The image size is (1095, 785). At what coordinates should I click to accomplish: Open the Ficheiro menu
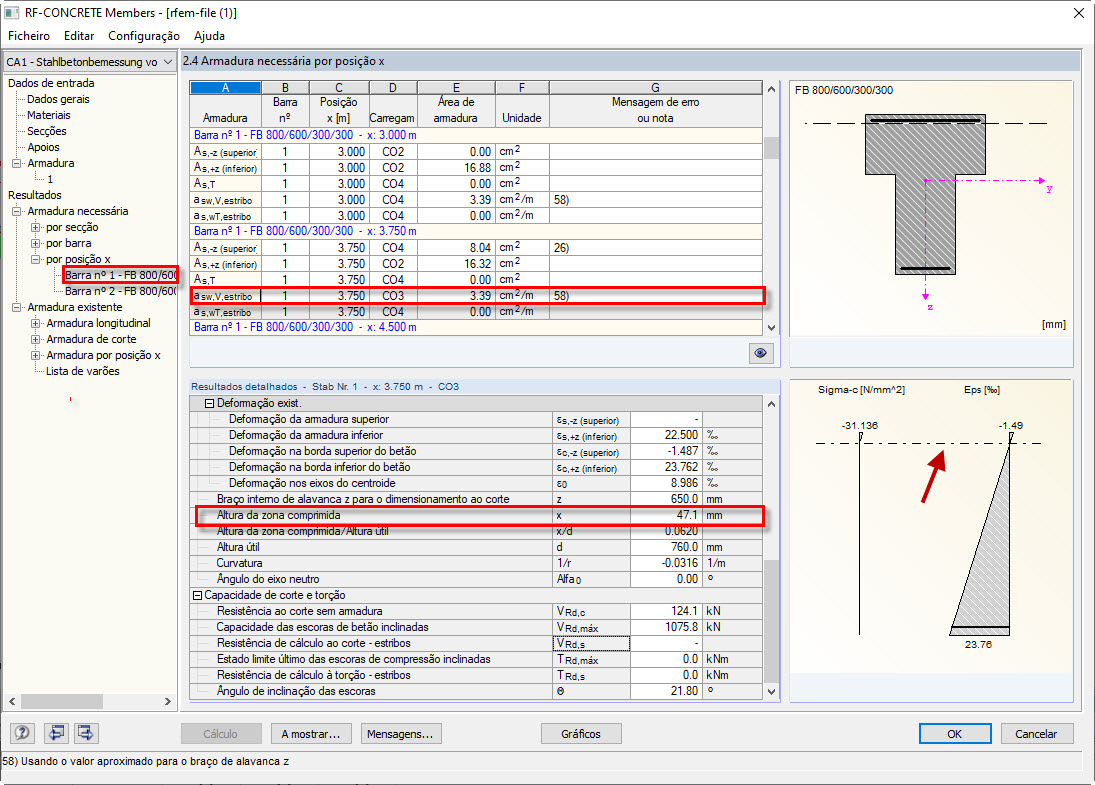tap(29, 36)
